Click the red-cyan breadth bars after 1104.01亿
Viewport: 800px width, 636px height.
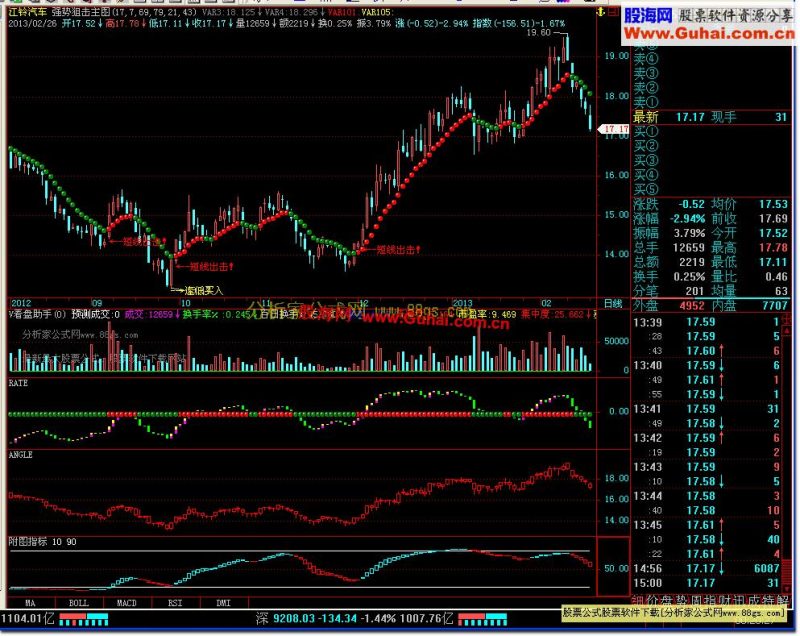point(84,619)
